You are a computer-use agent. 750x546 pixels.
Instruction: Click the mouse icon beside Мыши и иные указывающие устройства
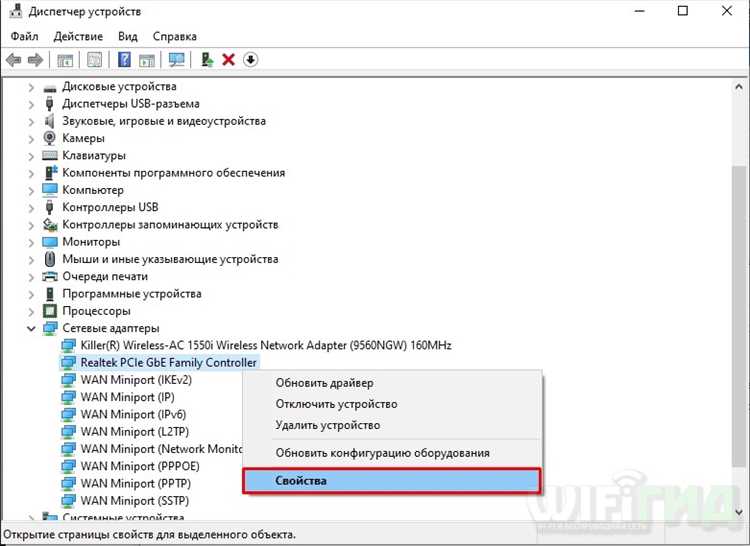click(x=49, y=259)
